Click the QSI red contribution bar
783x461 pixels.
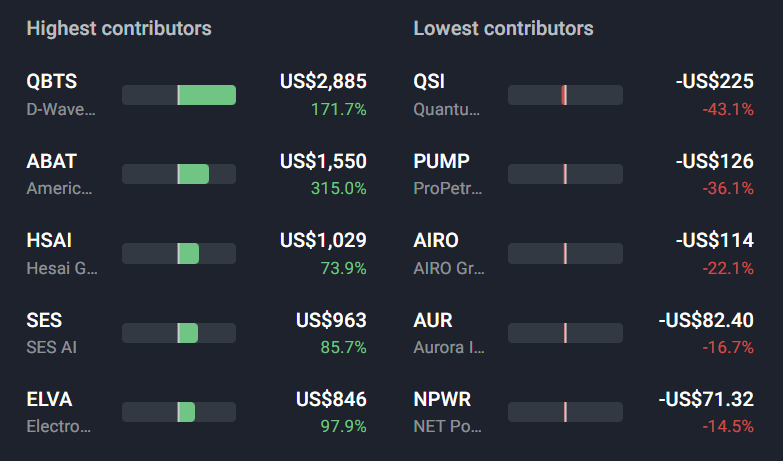pyautogui.click(x=564, y=95)
